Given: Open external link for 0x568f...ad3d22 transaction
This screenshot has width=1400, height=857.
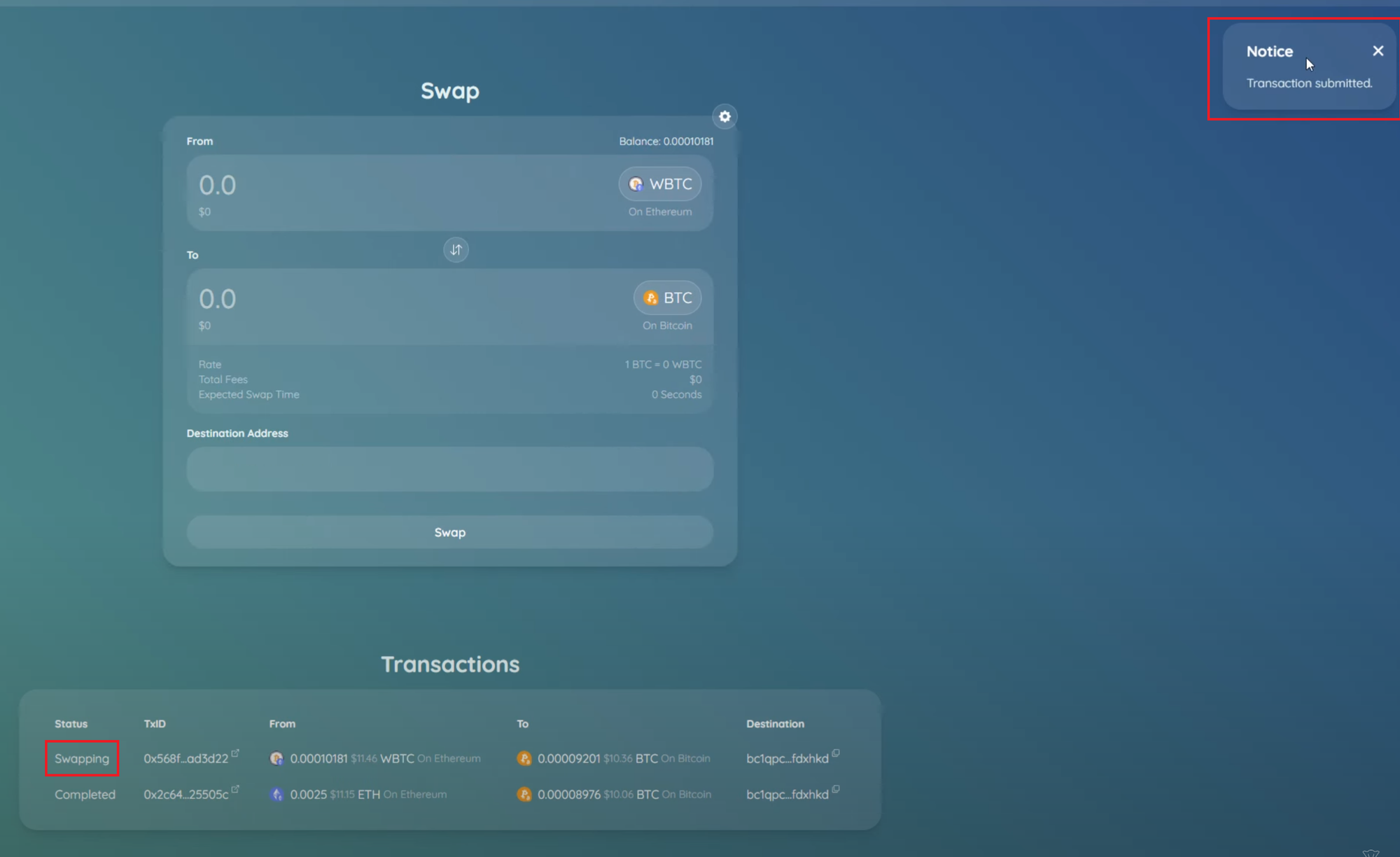Looking at the screenshot, I should [235, 753].
